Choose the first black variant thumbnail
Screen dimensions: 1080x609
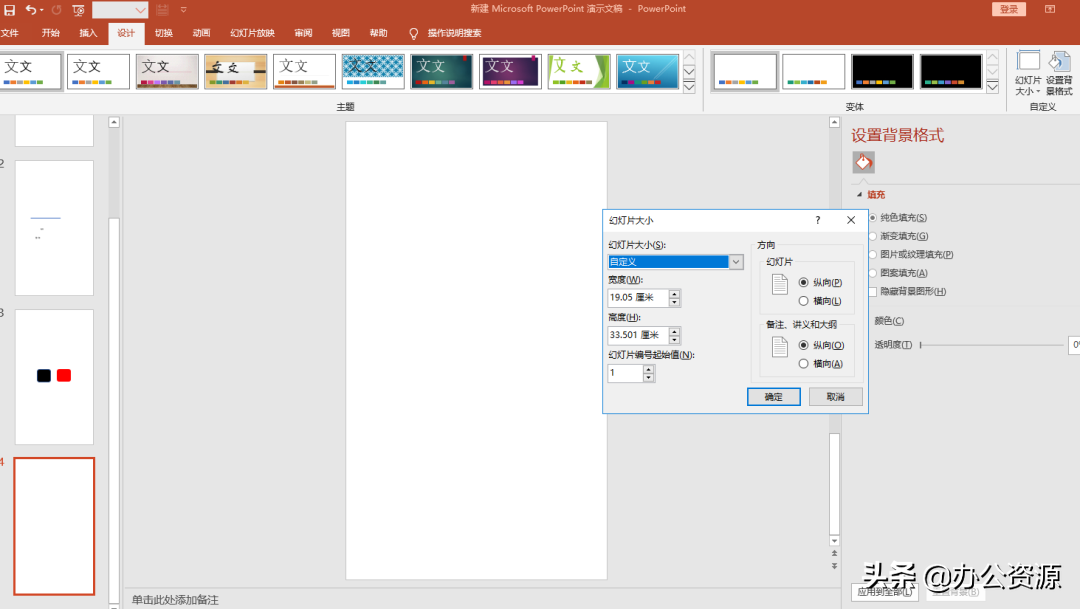[x=882, y=72]
